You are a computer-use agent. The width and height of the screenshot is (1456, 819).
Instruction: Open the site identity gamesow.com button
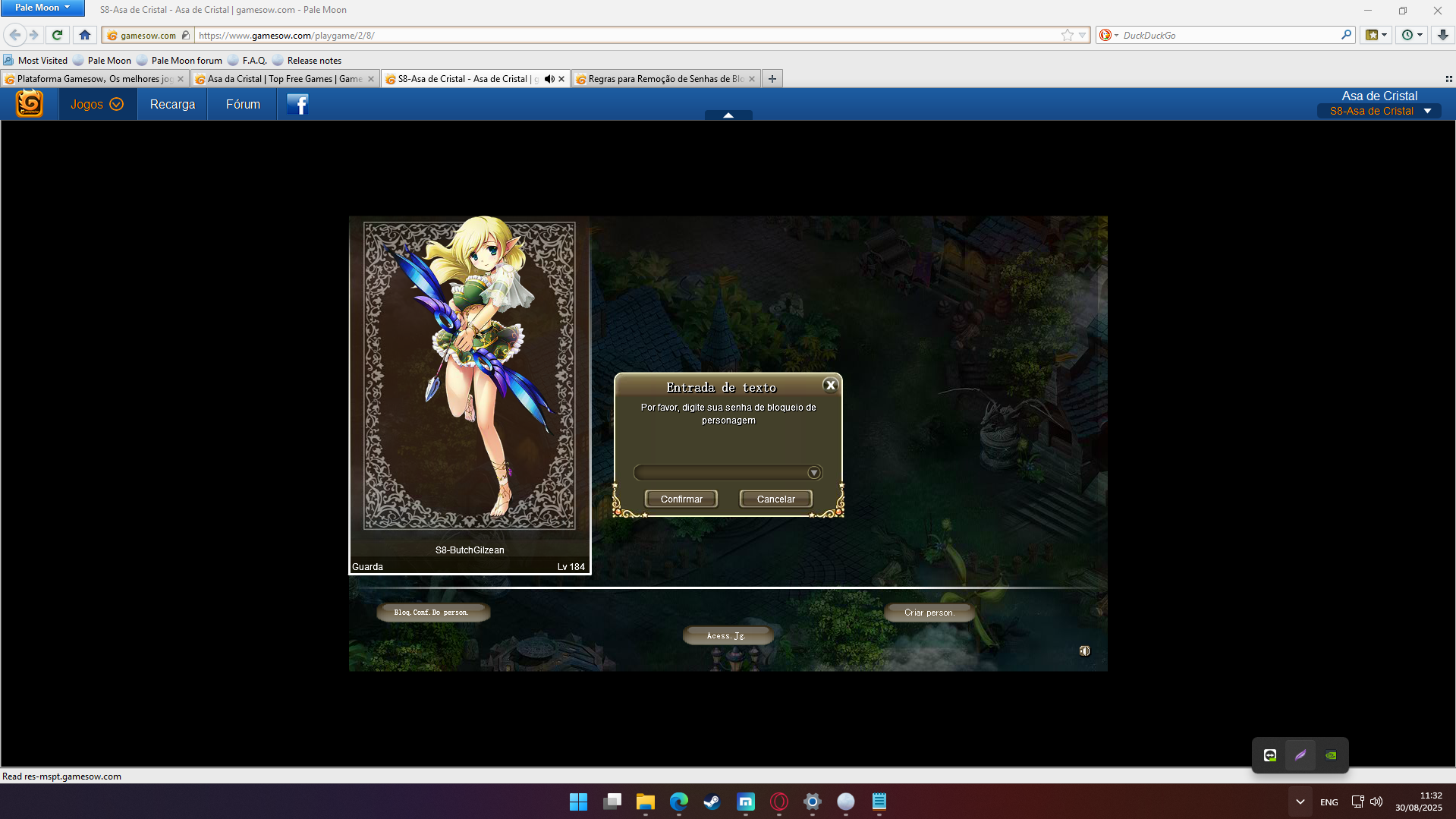point(148,35)
